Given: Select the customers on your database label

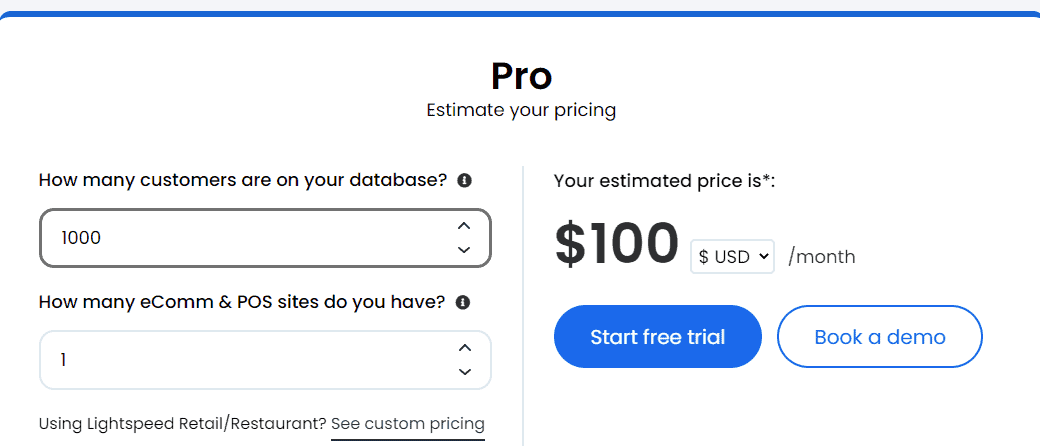Looking at the screenshot, I should coord(243,181).
